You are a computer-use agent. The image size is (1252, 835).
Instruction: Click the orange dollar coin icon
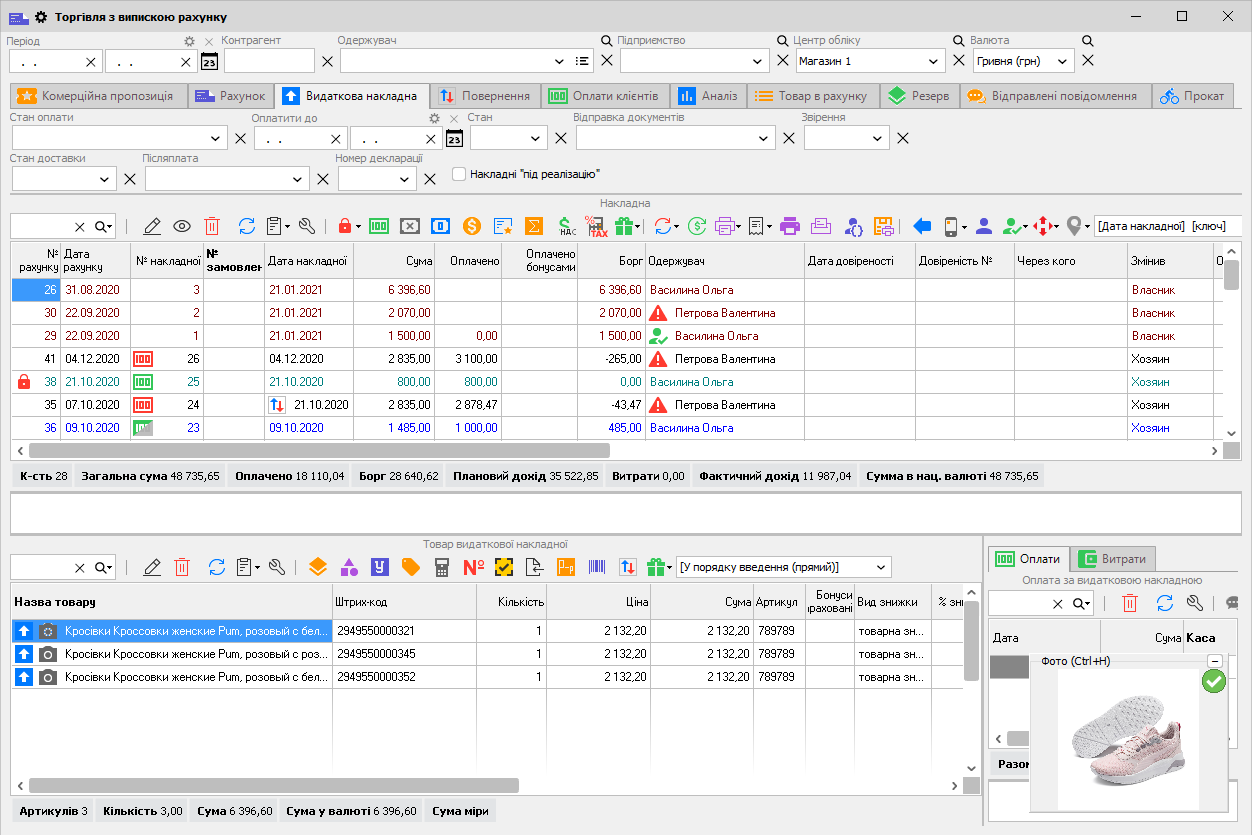pos(471,226)
